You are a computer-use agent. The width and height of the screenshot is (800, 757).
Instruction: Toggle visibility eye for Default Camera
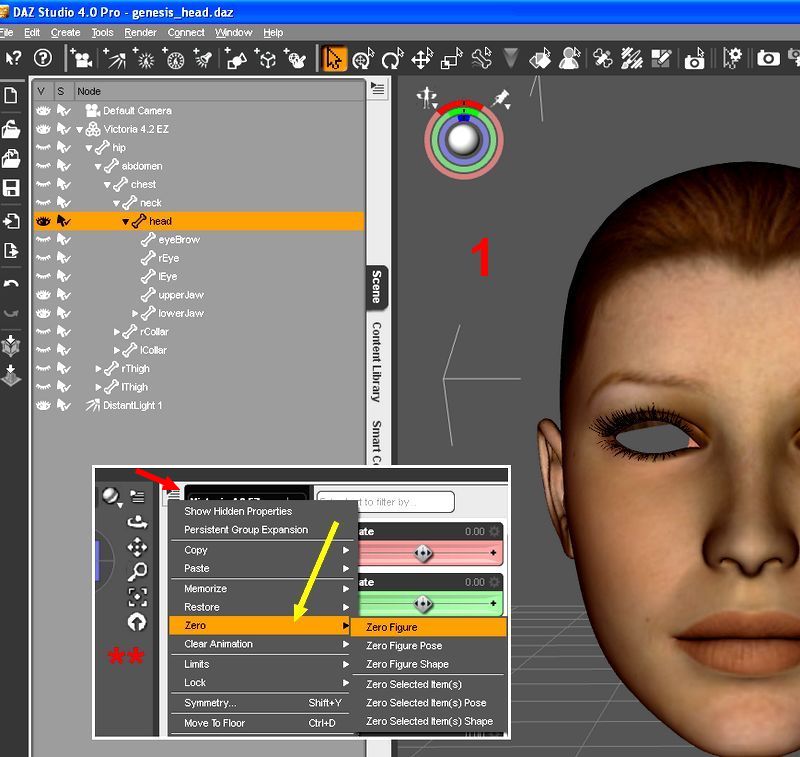43,111
